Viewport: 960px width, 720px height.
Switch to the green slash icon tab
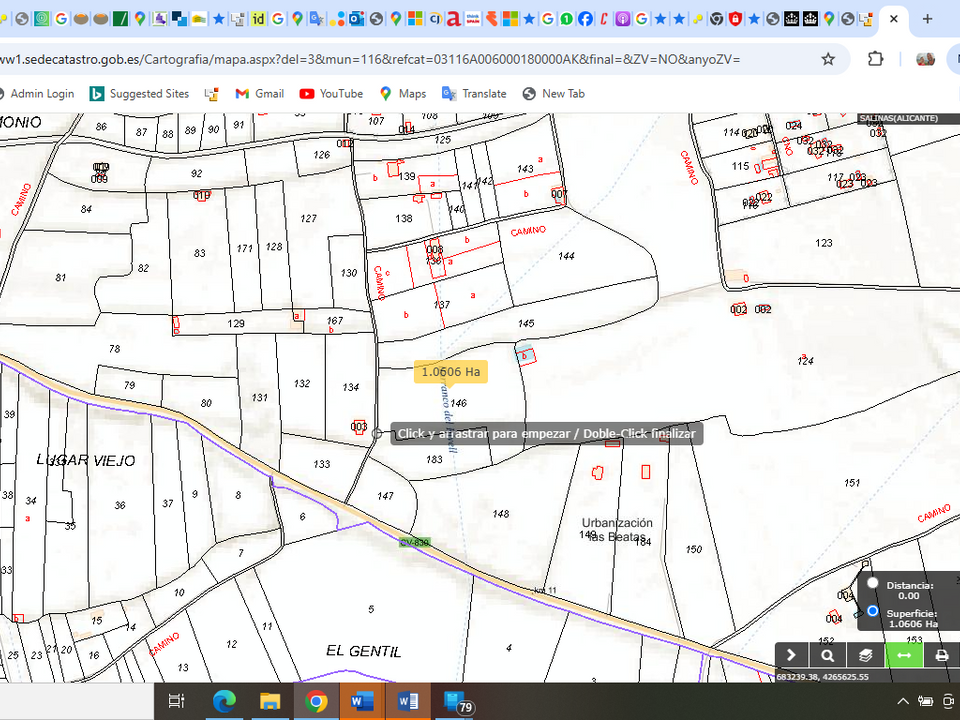pyautogui.click(x=121, y=19)
